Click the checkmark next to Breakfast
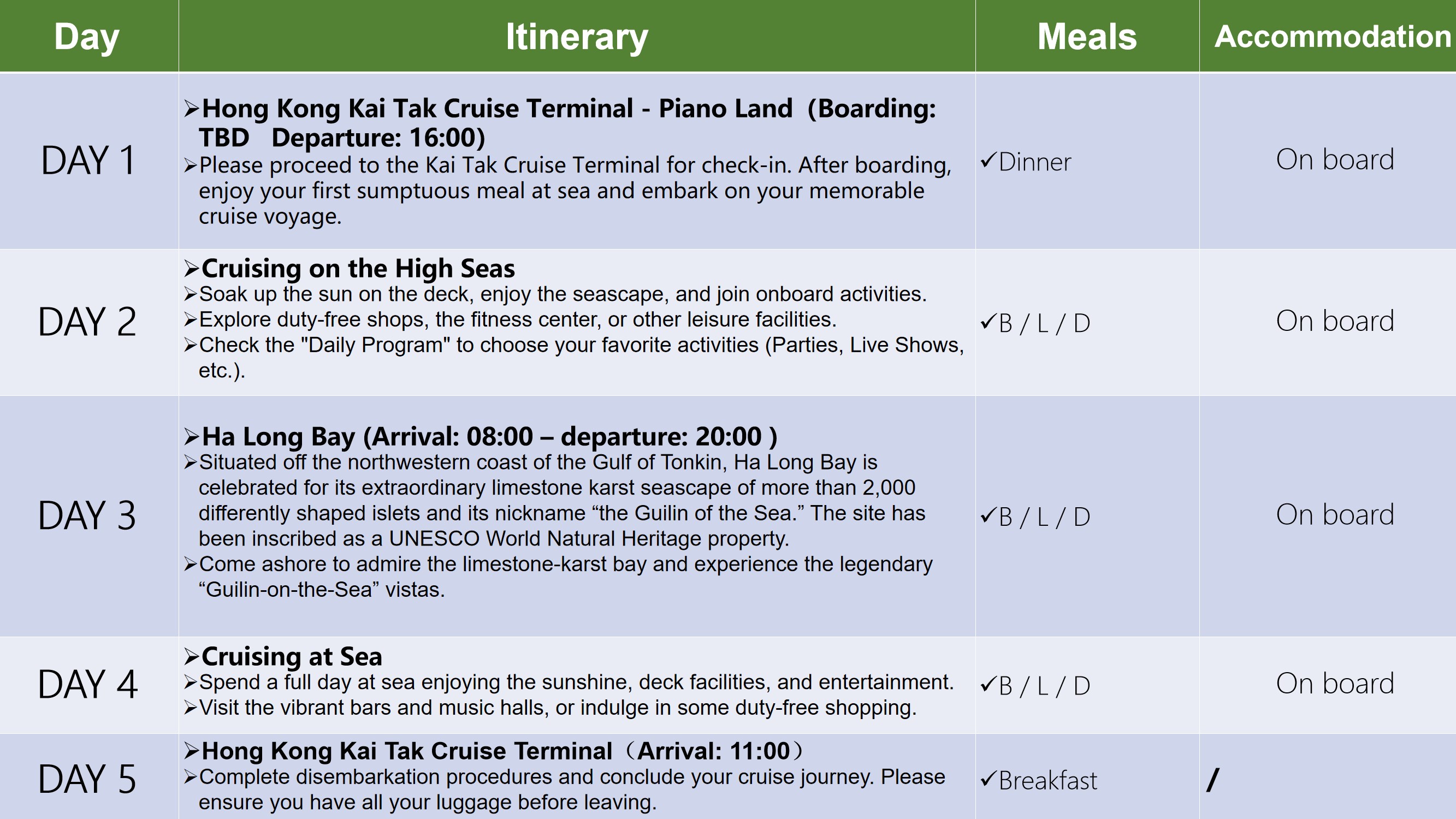 989,780
